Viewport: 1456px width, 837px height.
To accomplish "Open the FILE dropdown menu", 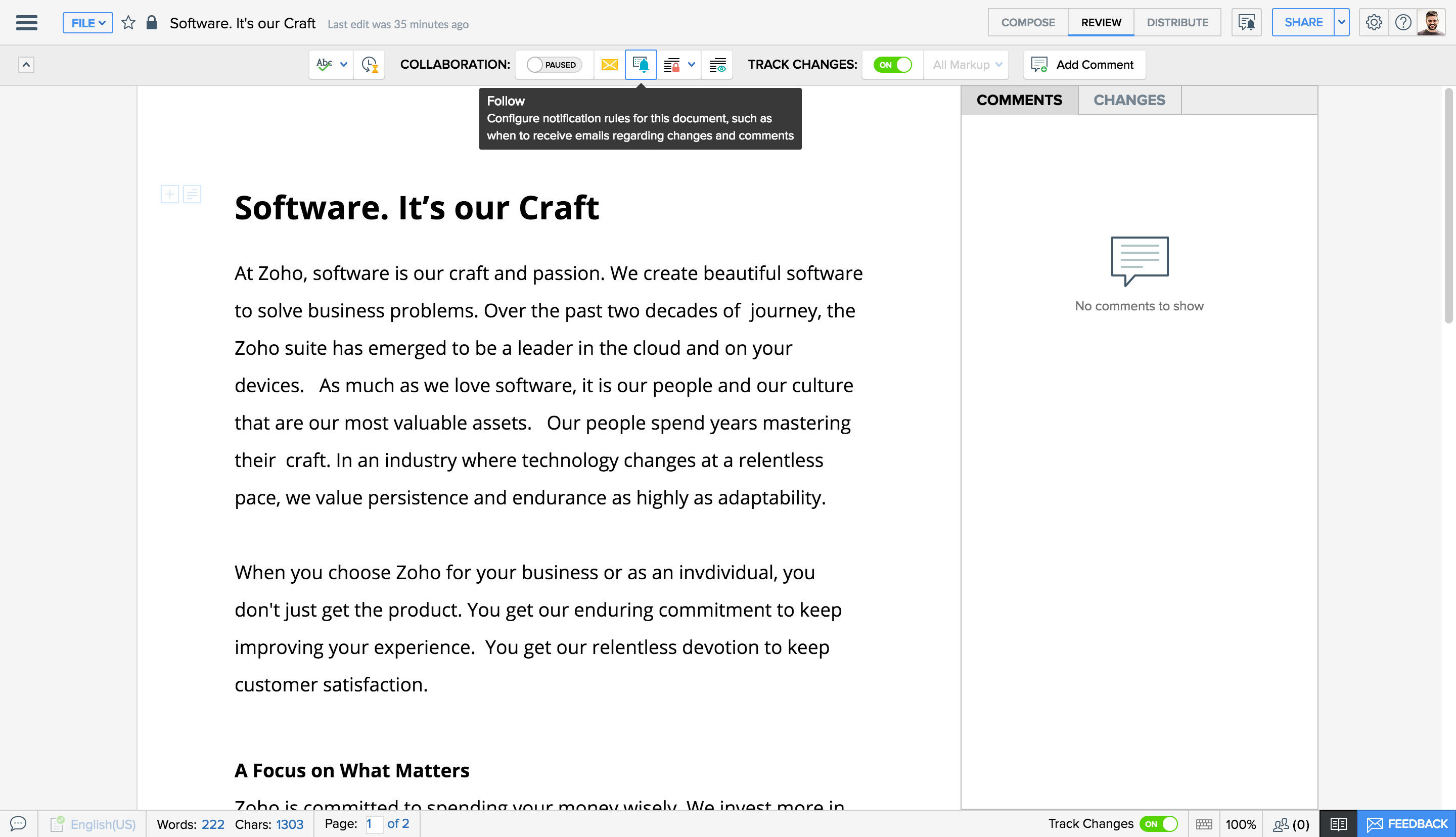I will point(88,23).
